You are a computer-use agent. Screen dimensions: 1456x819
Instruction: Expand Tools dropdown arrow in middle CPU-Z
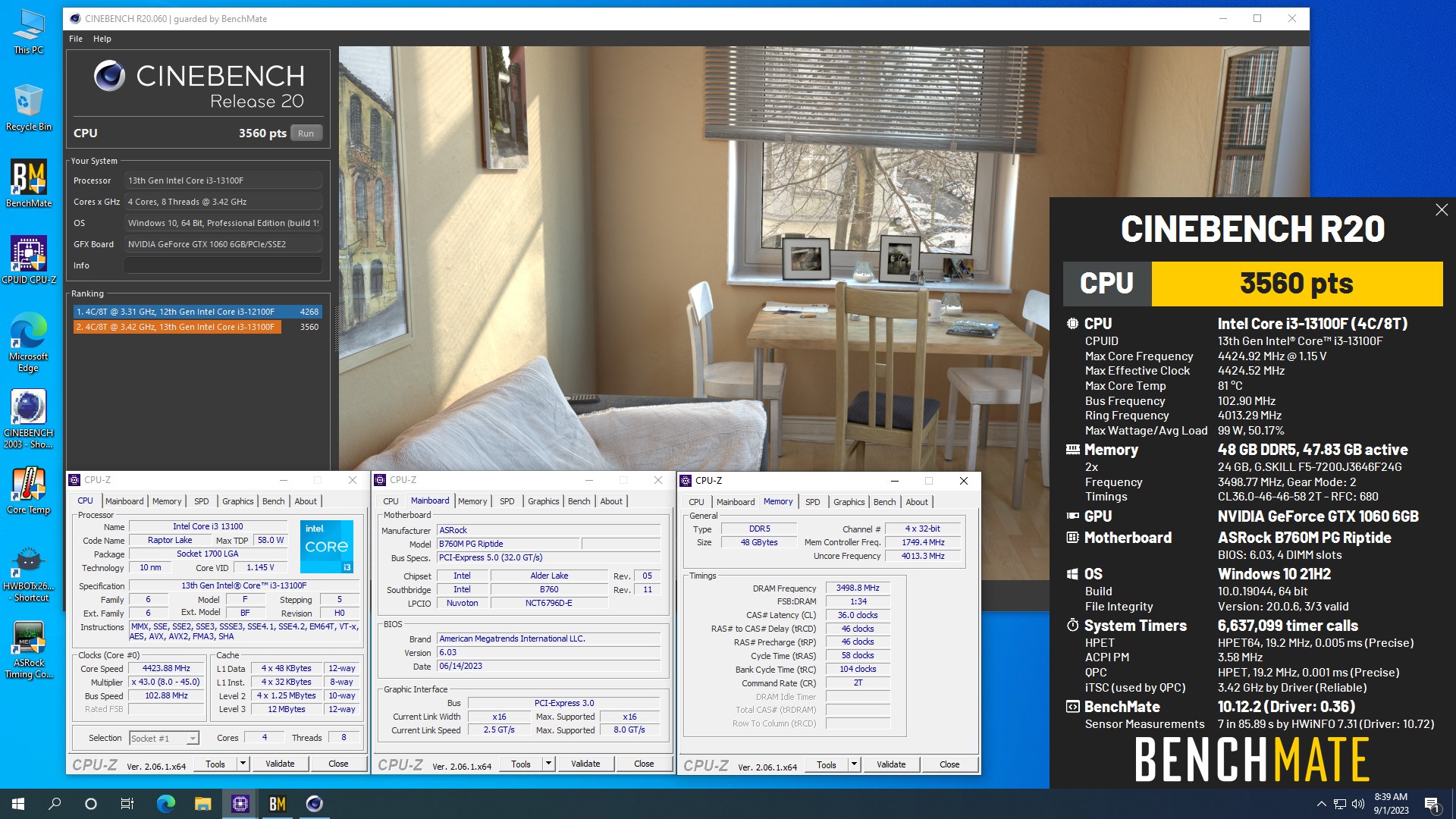pos(549,764)
